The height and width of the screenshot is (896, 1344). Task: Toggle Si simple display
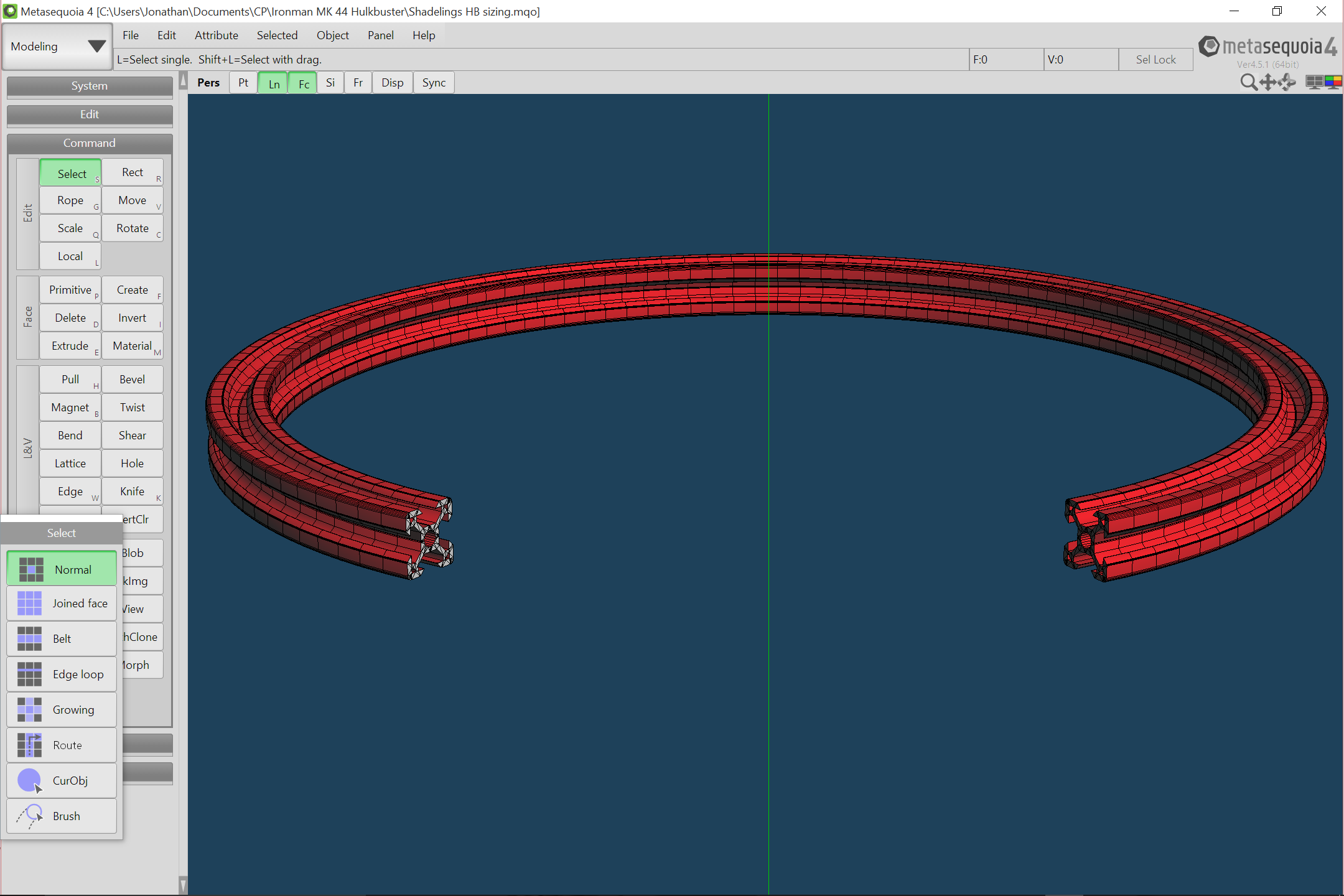coord(330,83)
